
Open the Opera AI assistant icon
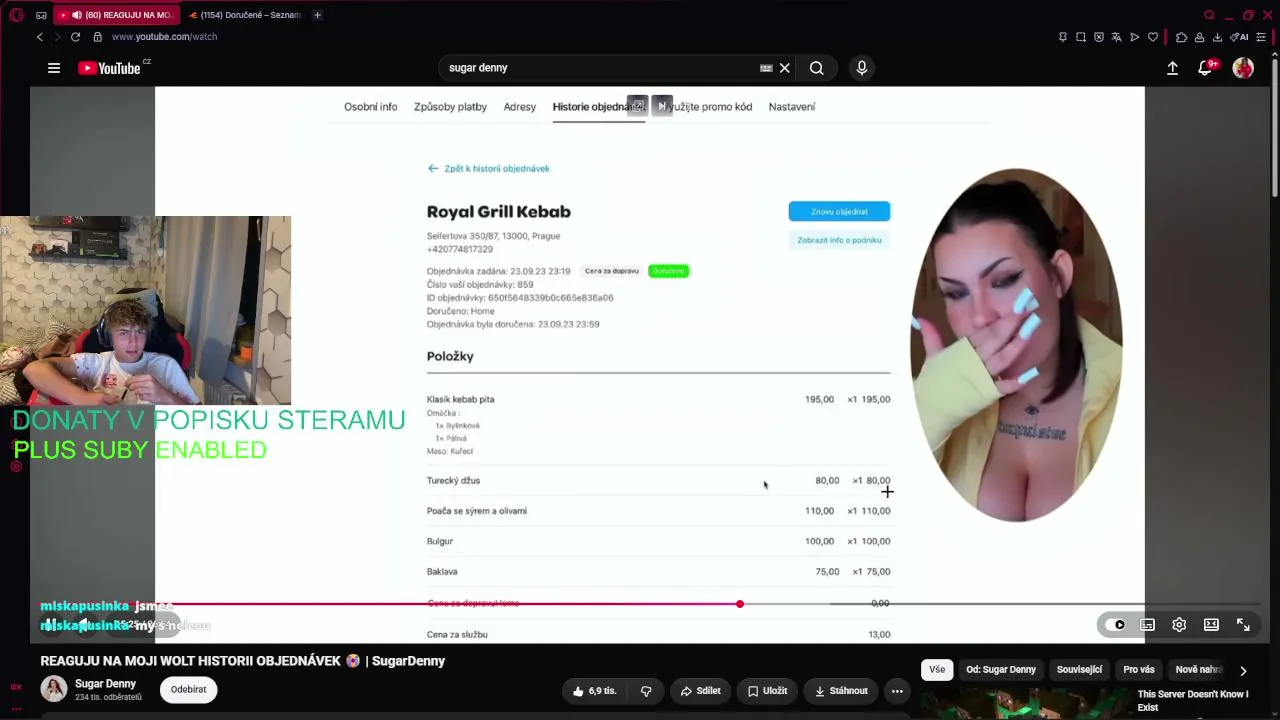pos(1239,37)
